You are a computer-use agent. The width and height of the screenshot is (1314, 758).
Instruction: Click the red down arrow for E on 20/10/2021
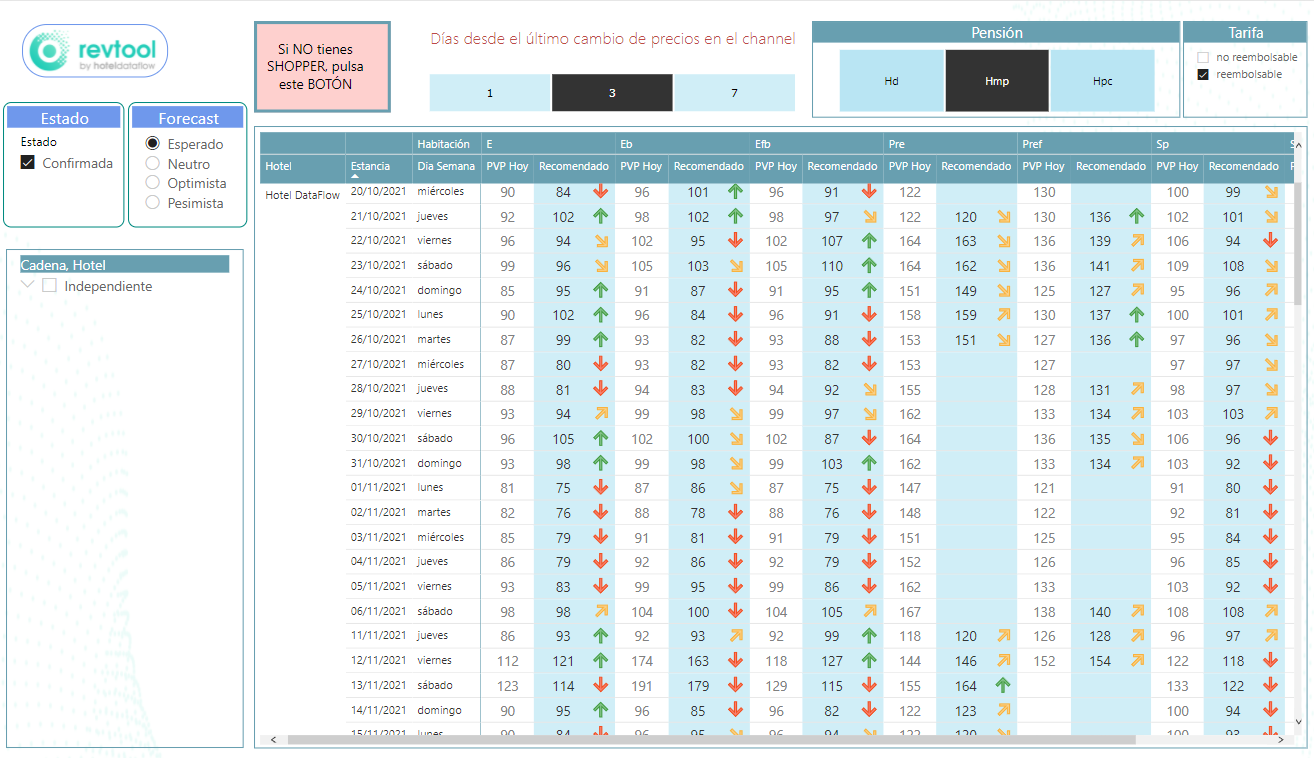point(601,191)
